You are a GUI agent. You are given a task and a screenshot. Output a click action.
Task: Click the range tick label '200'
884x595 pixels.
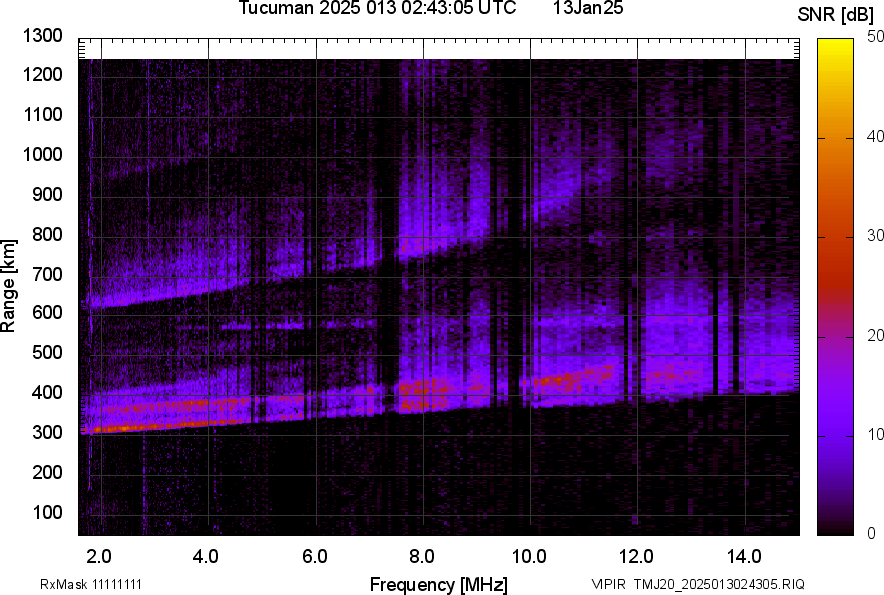coord(47,471)
